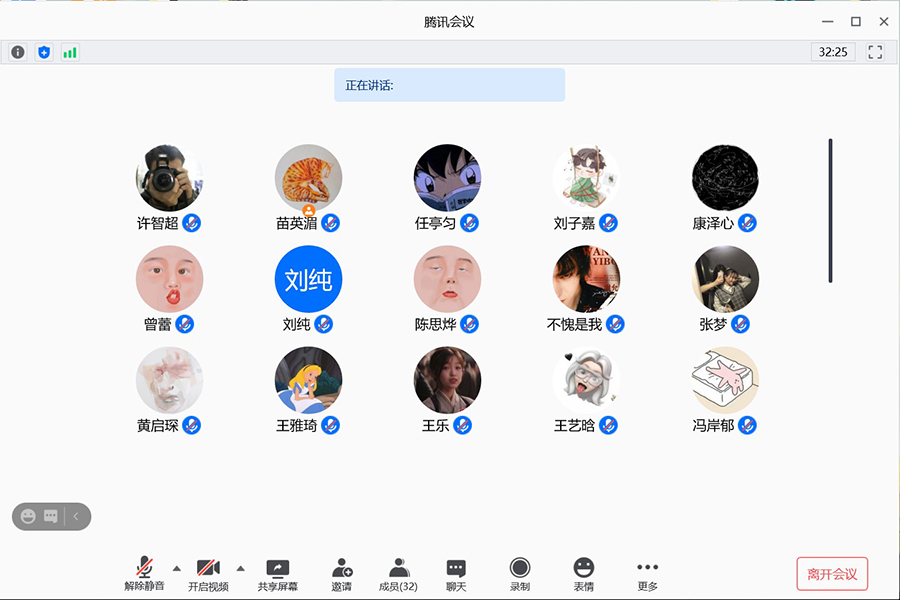
Task: Click the muted mic icon beside 王艺晗
Action: 608,425
